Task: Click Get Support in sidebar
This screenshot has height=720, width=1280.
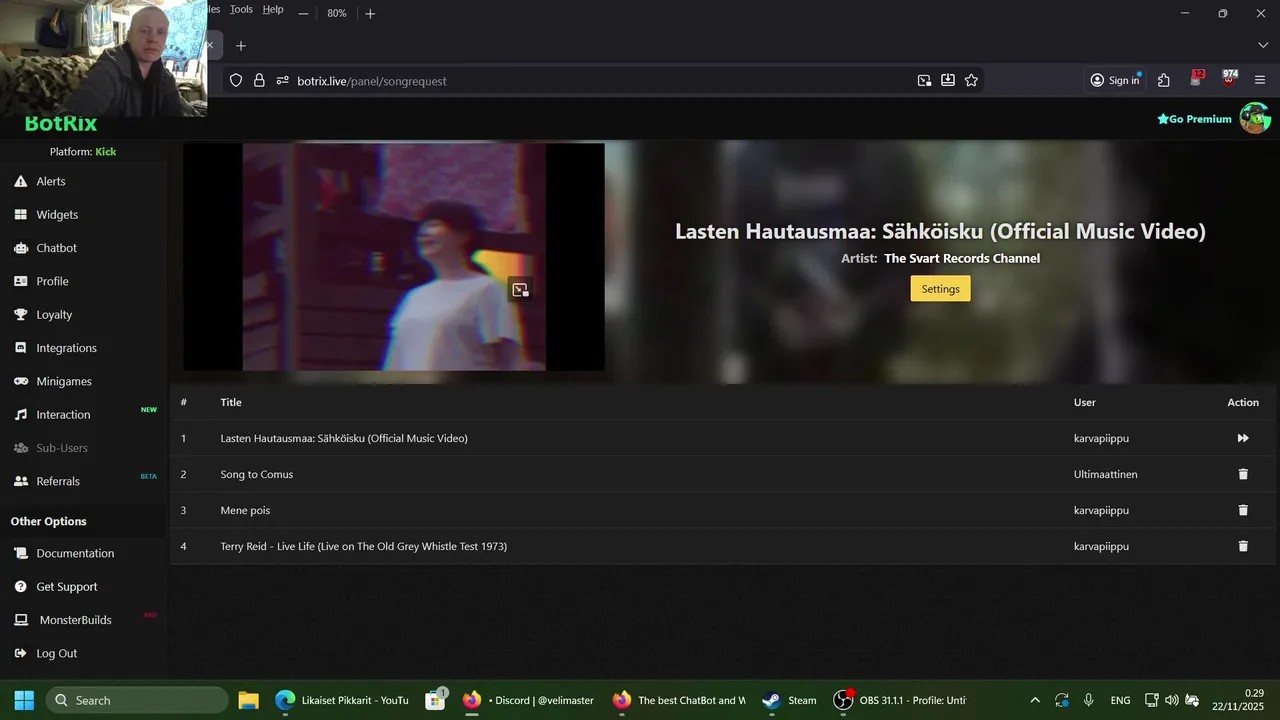Action: tap(67, 586)
